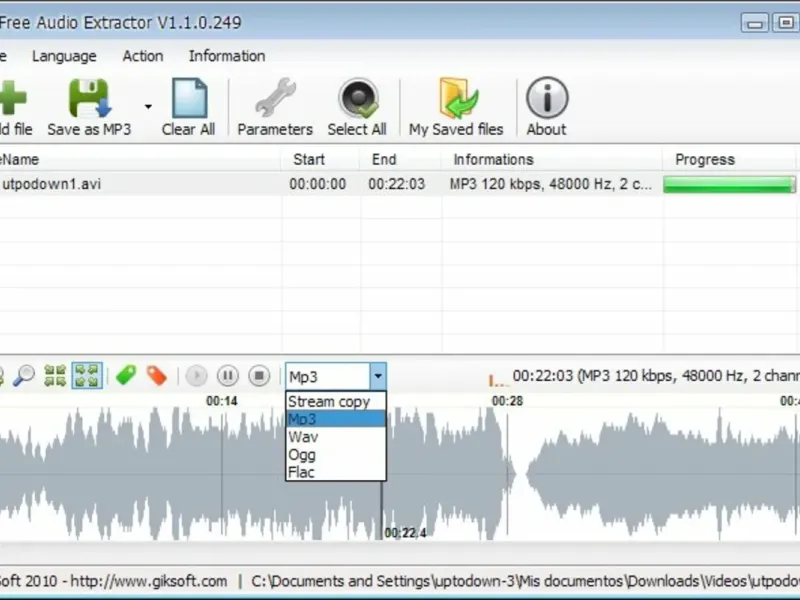Open Parameters wrench icon

275,98
